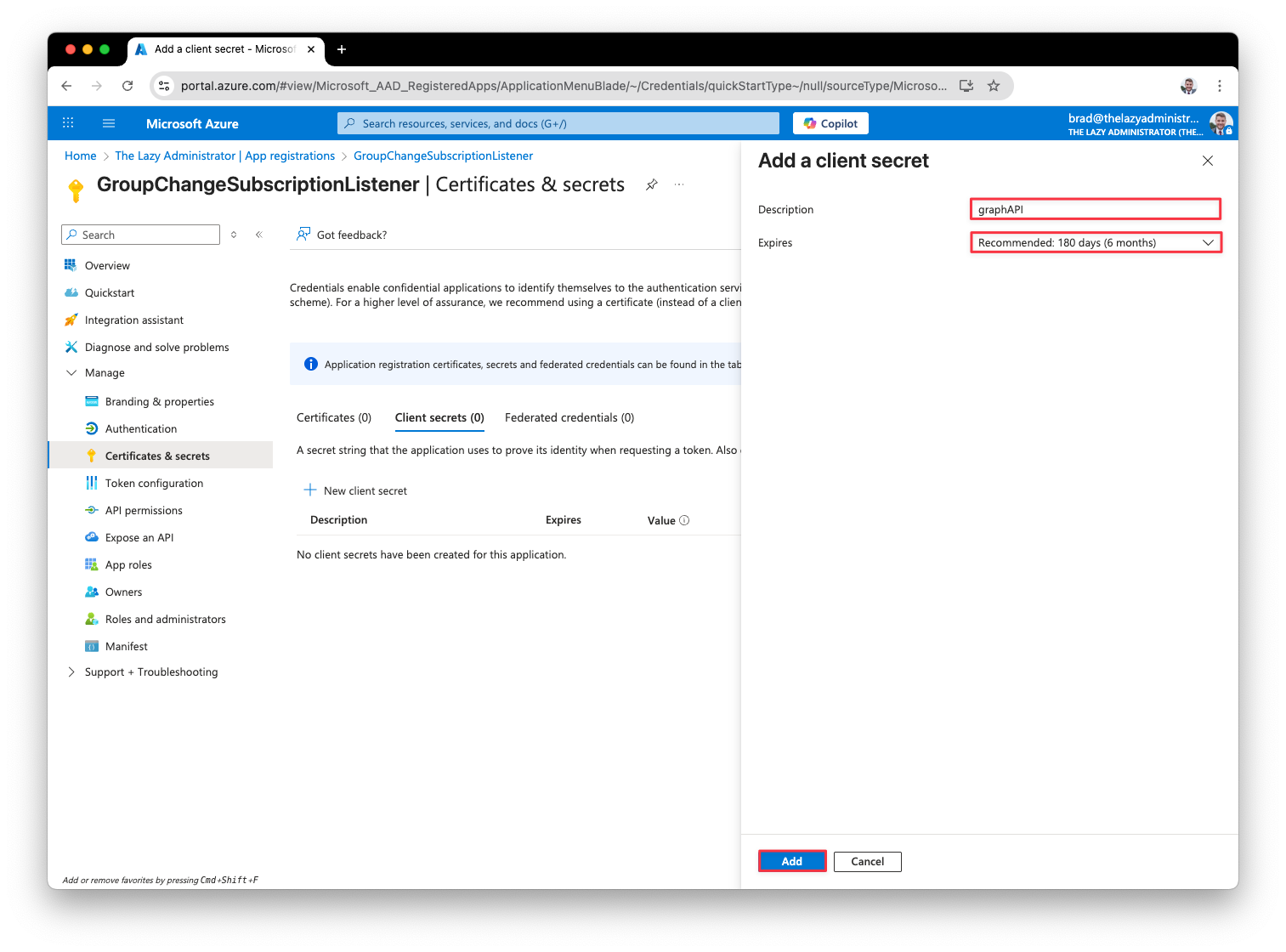
Task: Cancel adding the client secret
Action: pyautogui.click(x=867, y=861)
